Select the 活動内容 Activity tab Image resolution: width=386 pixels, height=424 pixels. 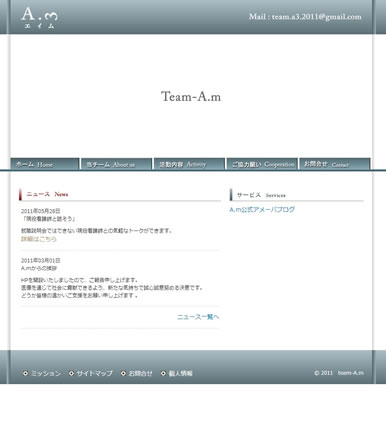pyautogui.click(x=189, y=164)
